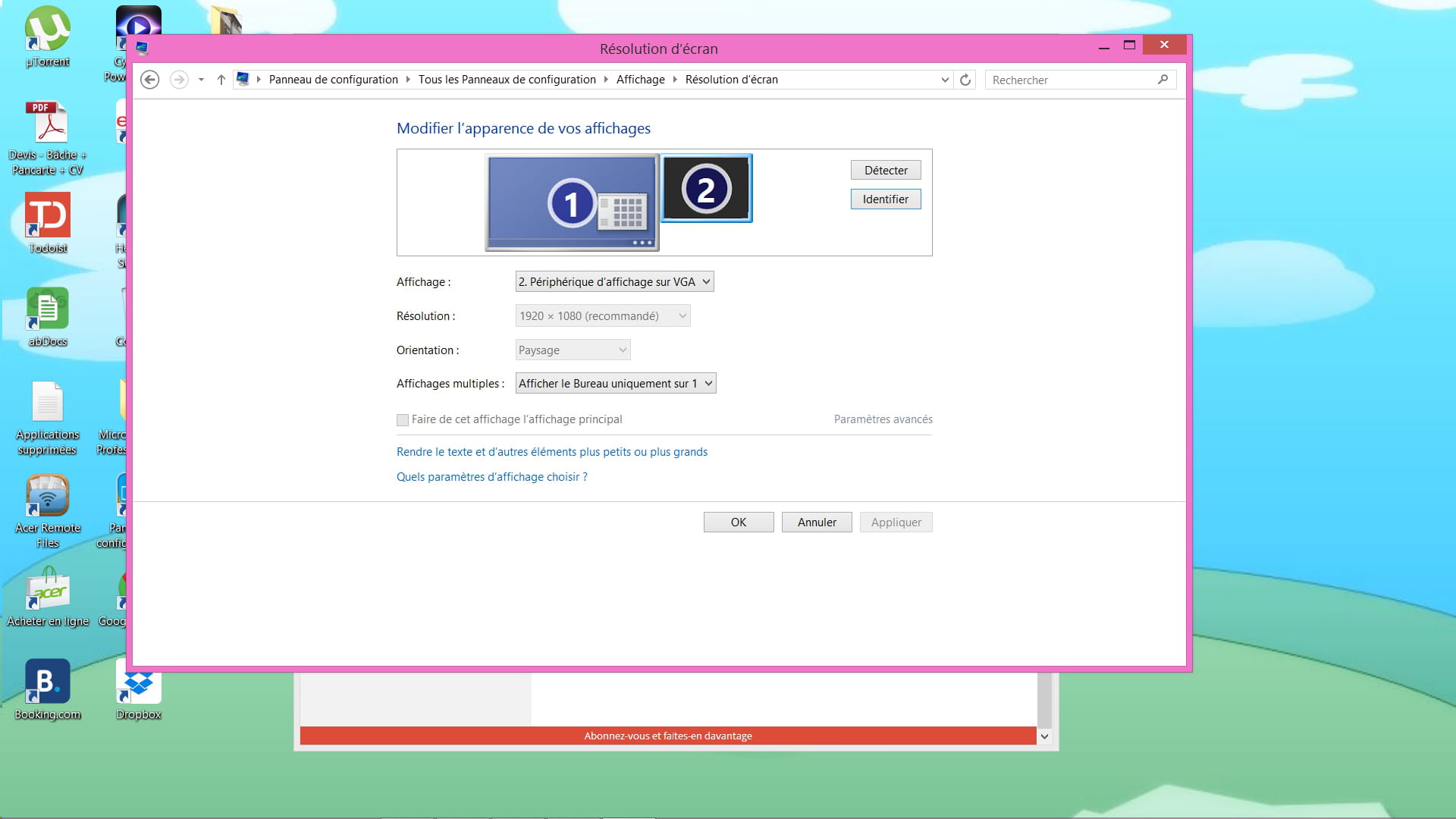Click the up-one-level arrow icon
Image resolution: width=1456 pixels, height=819 pixels.
[221, 80]
